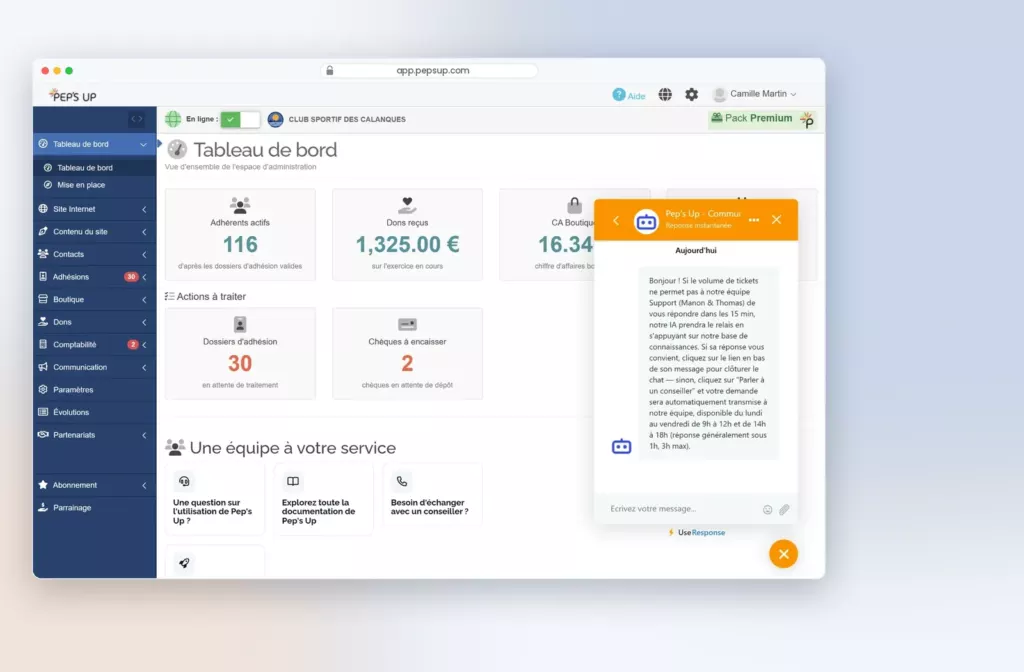The height and width of the screenshot is (672, 1024).
Task: Open the settings gear icon
Action: coord(692,95)
